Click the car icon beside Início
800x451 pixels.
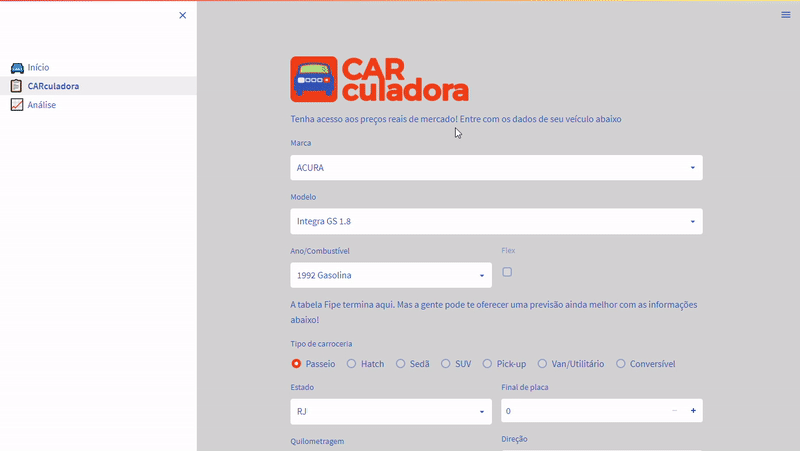17,68
